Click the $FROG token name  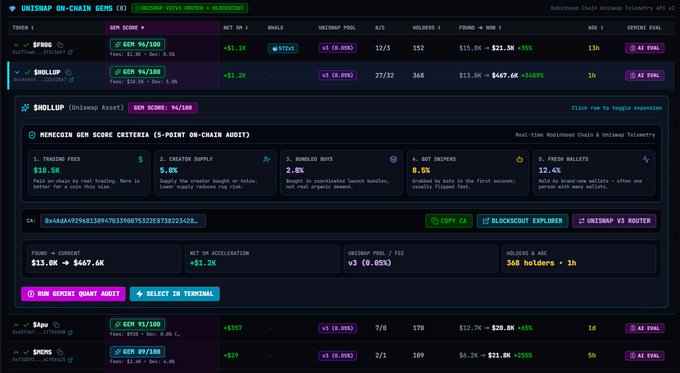point(42,45)
